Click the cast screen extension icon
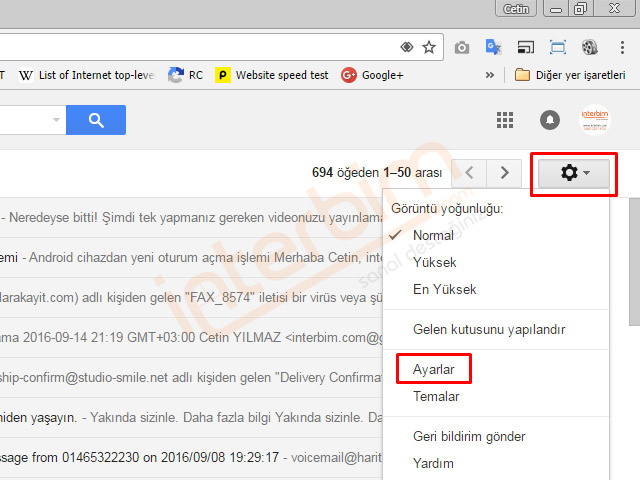This screenshot has height=480, width=640. [525, 47]
